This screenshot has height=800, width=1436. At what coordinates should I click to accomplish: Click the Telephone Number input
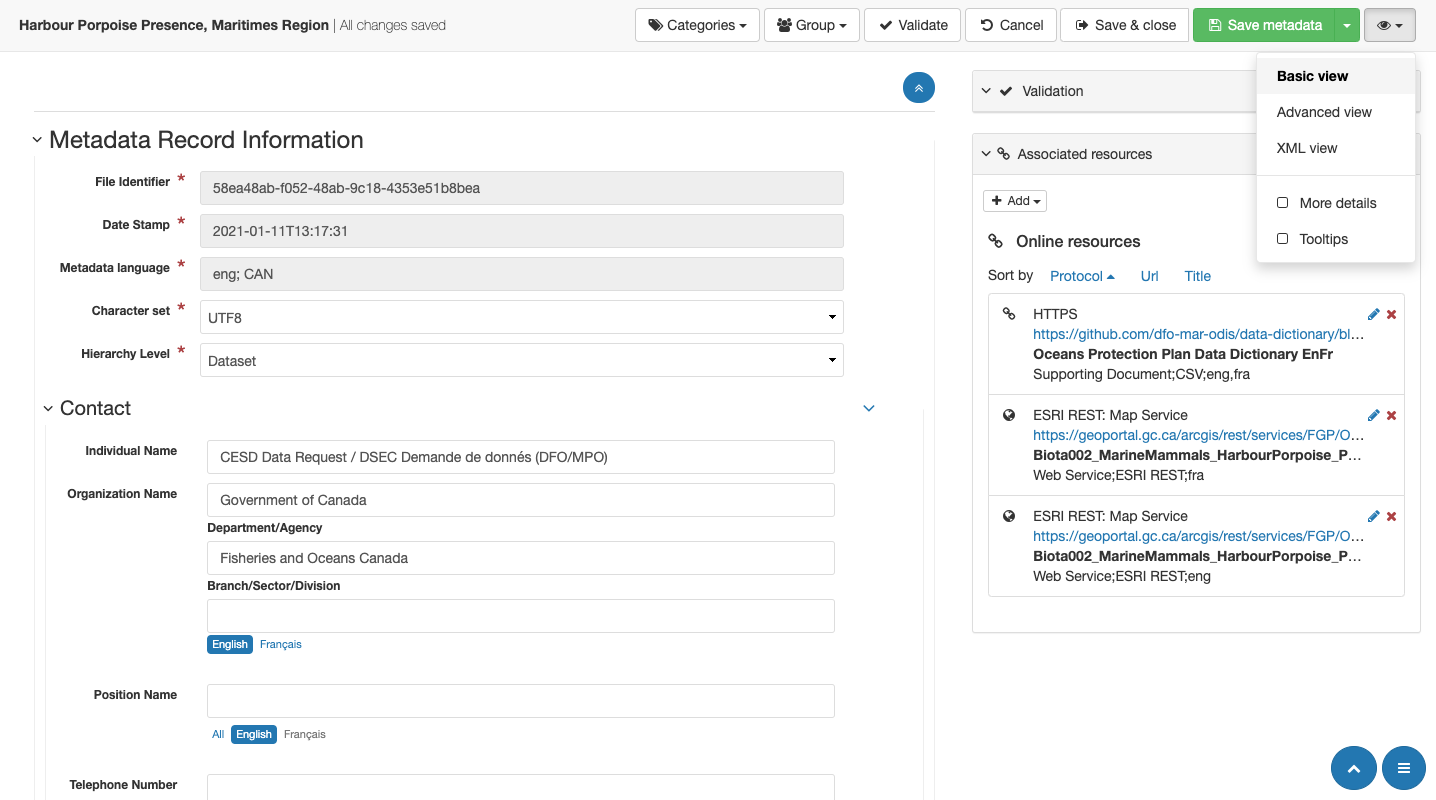521,787
